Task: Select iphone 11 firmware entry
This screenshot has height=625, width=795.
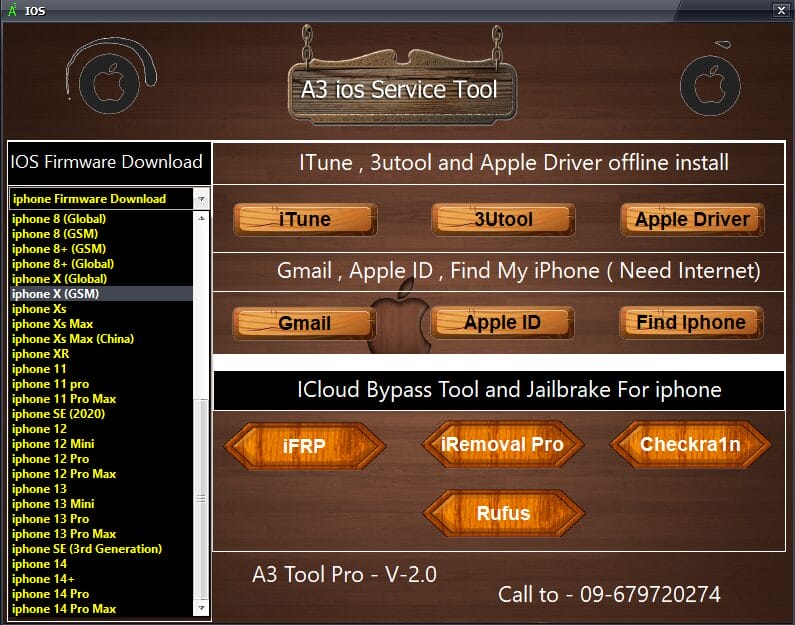Action: [x=101, y=369]
